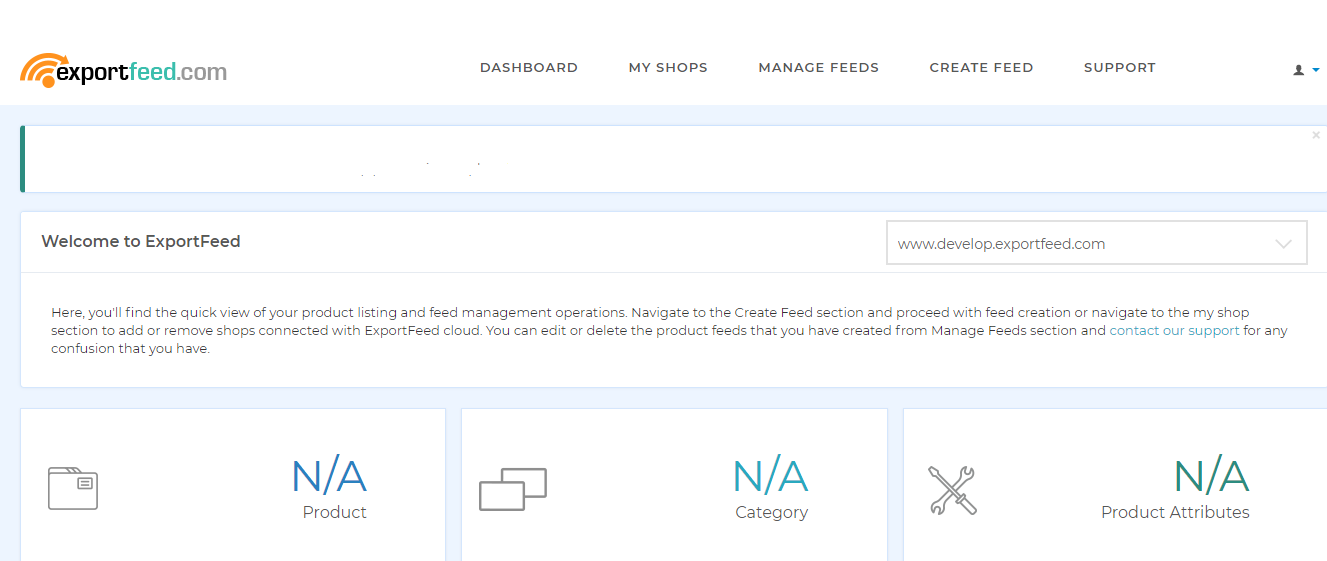The height and width of the screenshot is (561, 1327).
Task: Click the Welcome to ExportFeed heading
Action: click(141, 241)
